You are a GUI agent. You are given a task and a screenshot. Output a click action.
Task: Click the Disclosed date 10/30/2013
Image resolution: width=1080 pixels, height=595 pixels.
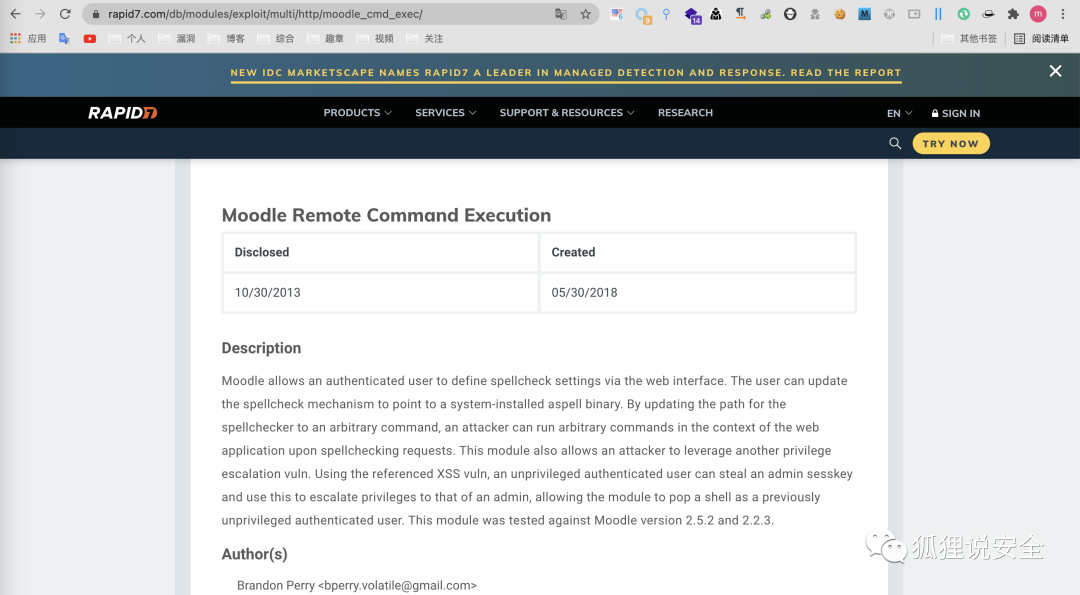(267, 293)
